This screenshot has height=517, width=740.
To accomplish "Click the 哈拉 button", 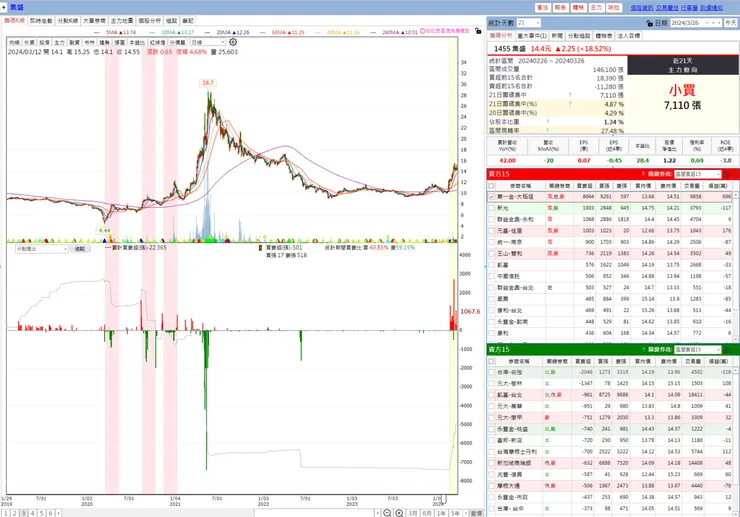I will 614,8.
